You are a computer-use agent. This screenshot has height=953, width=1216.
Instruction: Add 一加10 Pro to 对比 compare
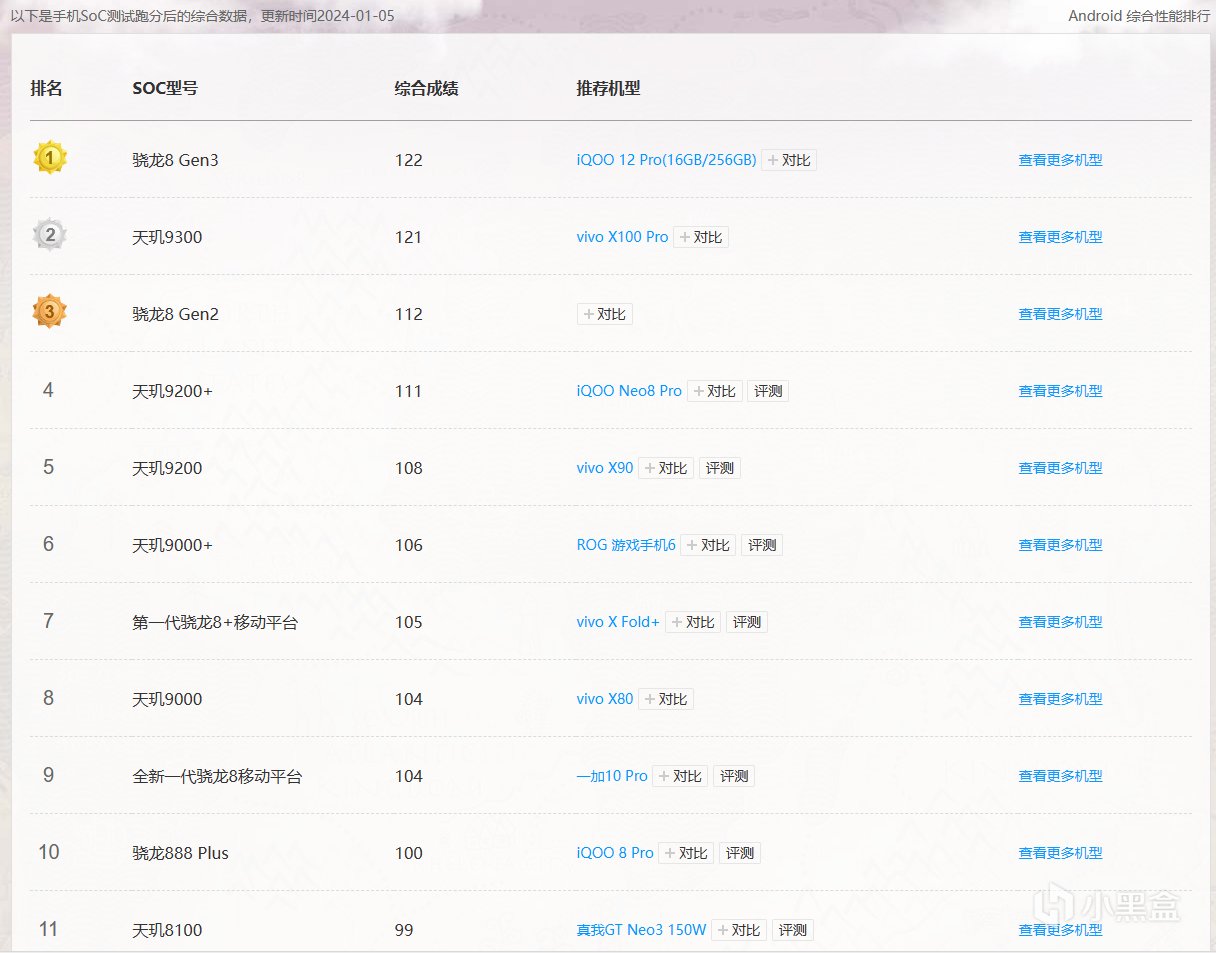click(x=680, y=776)
